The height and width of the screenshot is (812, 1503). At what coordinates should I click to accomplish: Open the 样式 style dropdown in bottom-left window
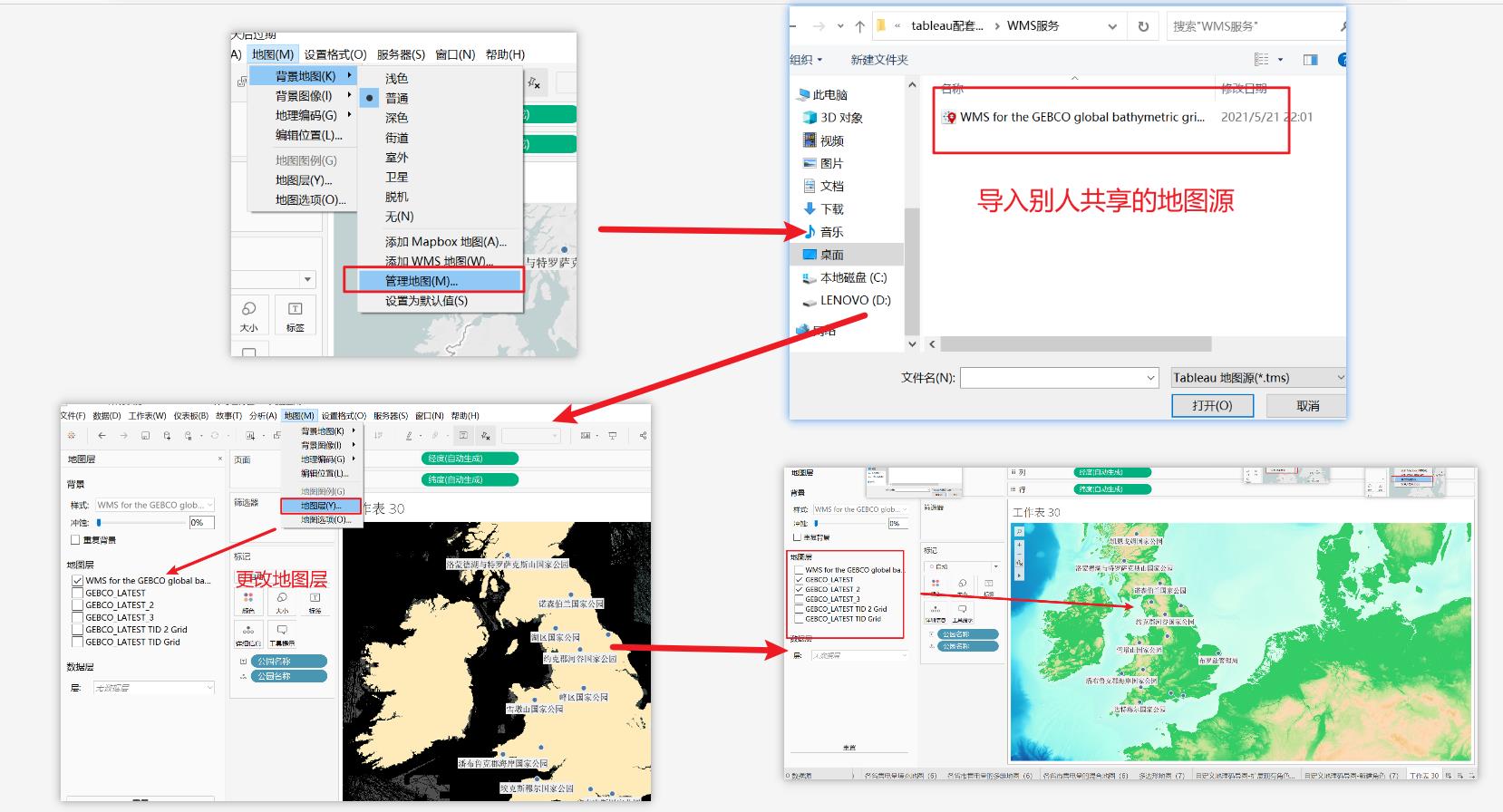[155, 505]
